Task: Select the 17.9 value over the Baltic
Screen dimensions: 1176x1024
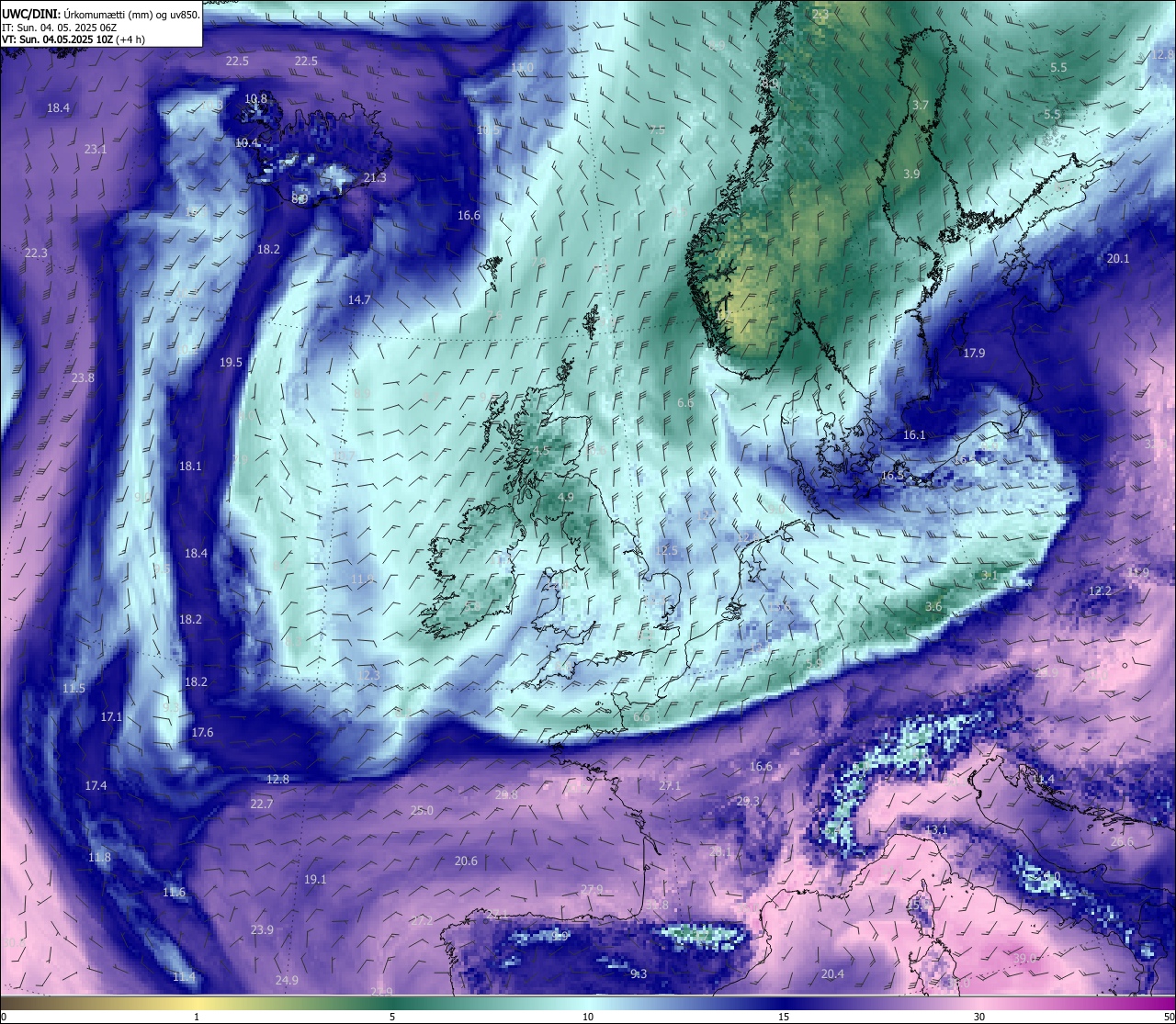Action: coord(974,353)
